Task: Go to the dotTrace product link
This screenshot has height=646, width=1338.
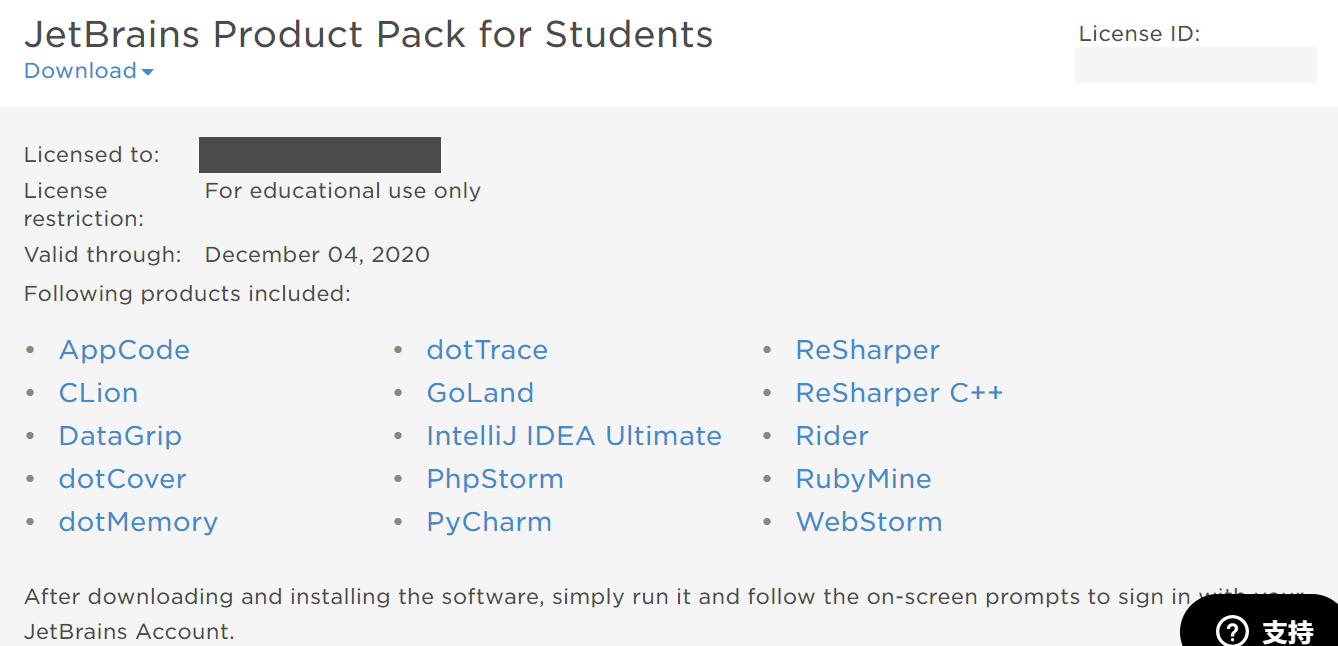Action: click(x=487, y=350)
